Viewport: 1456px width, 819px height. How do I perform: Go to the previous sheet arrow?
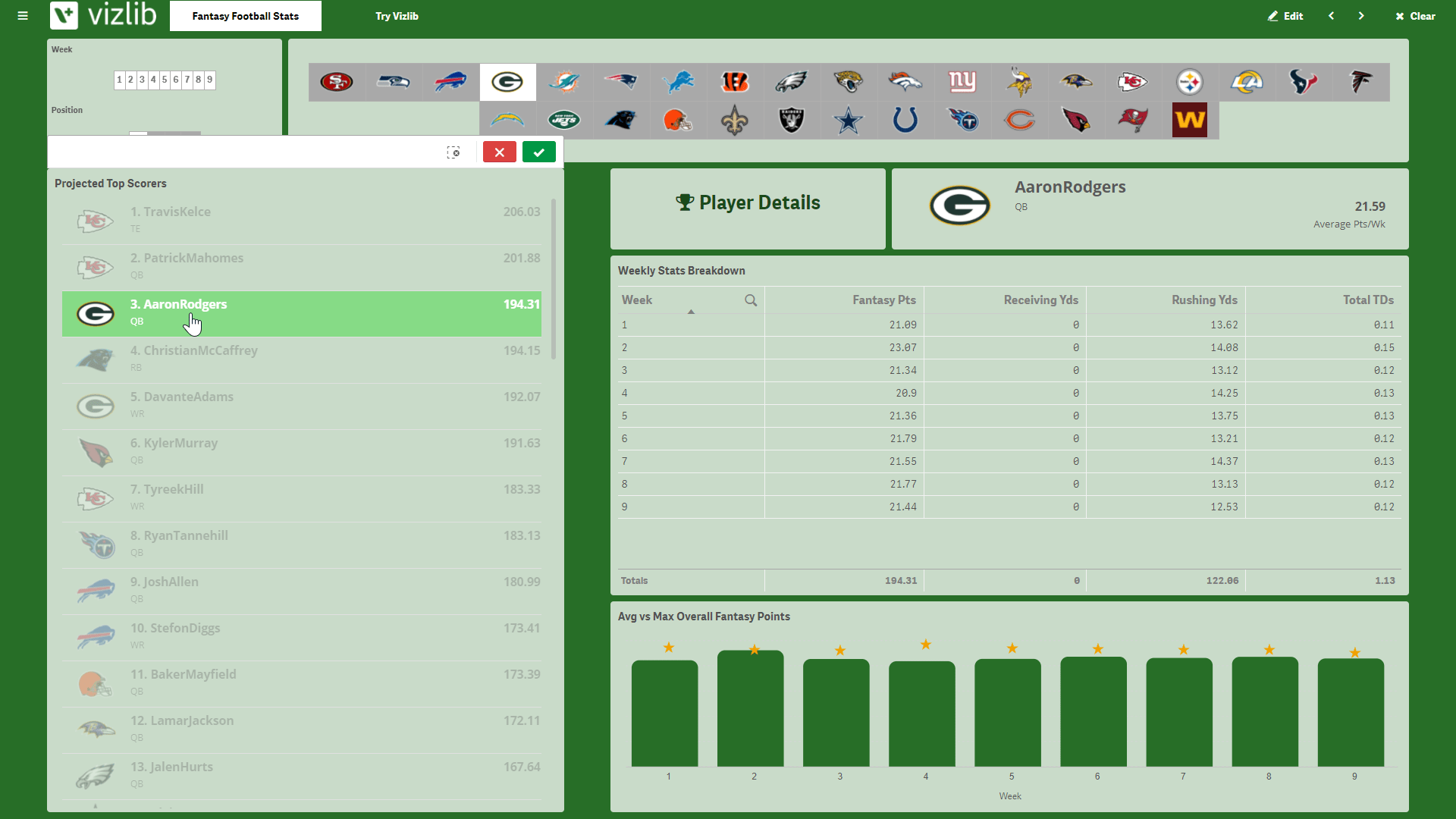click(x=1331, y=16)
